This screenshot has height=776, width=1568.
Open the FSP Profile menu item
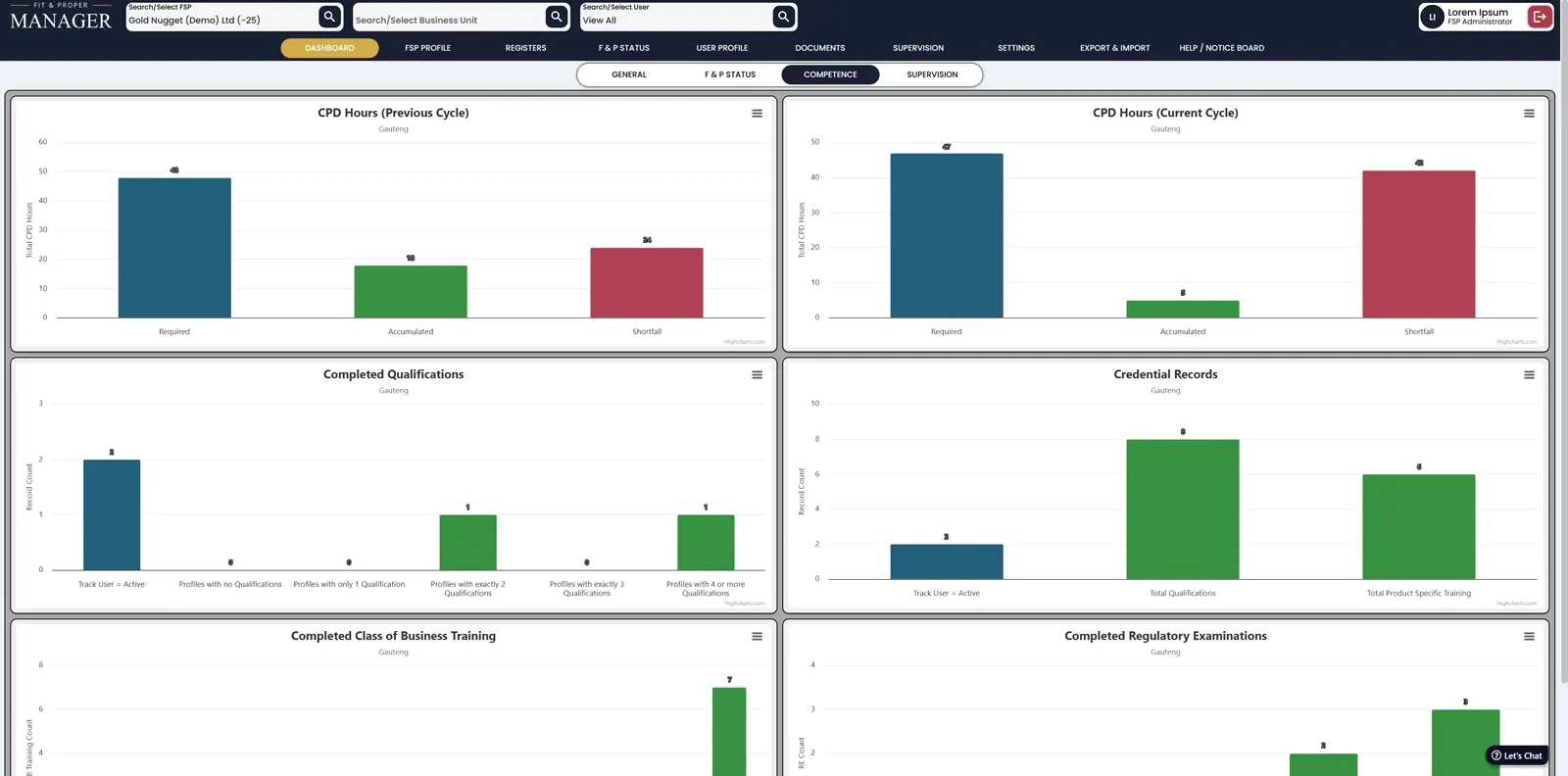[x=427, y=48]
